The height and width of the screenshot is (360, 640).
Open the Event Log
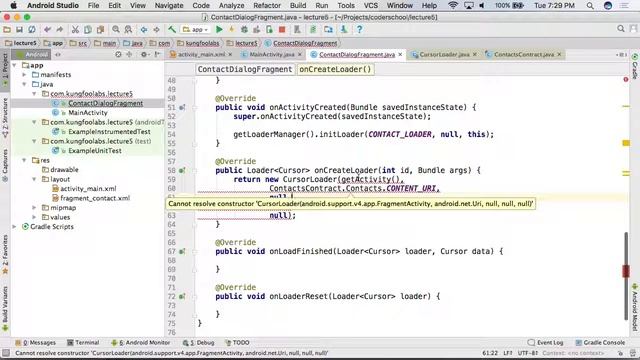click(x=545, y=342)
